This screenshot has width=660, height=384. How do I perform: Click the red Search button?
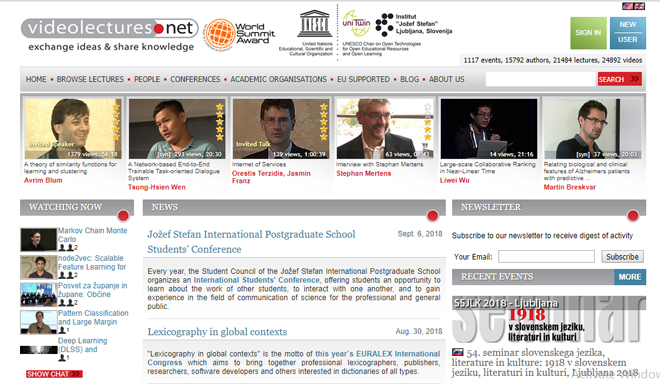click(x=620, y=79)
